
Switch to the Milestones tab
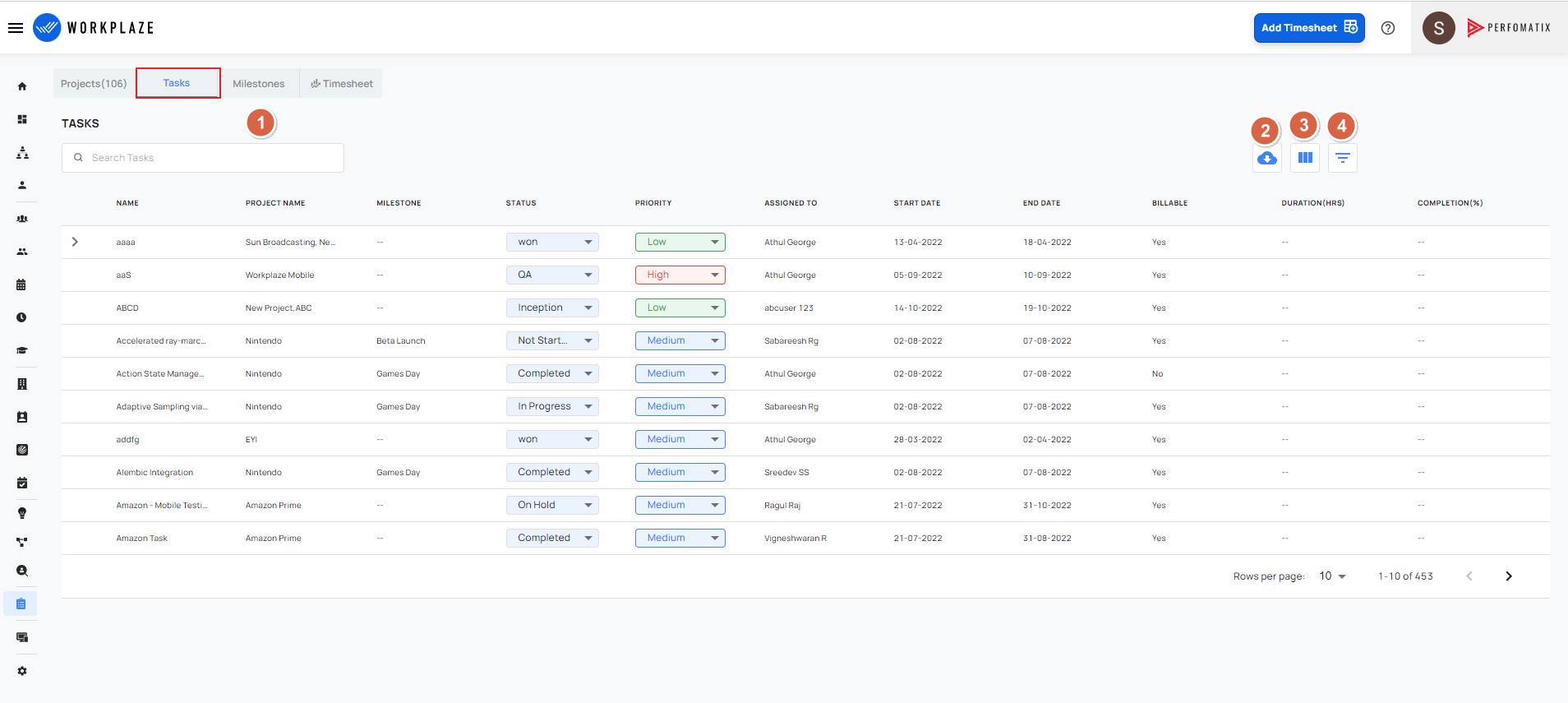tap(259, 84)
